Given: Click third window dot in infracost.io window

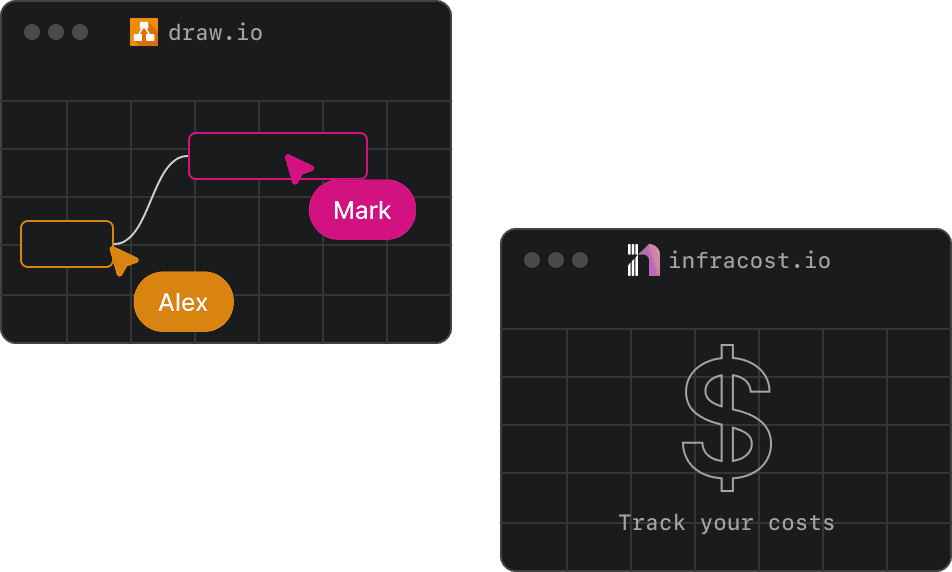Looking at the screenshot, I should pyautogui.click(x=580, y=260).
